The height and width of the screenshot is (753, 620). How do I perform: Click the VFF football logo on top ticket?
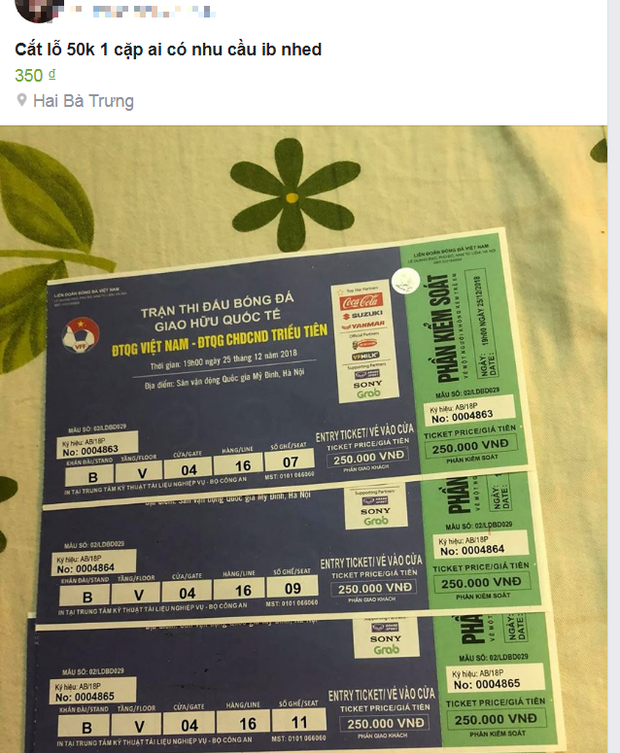[x=81, y=334]
